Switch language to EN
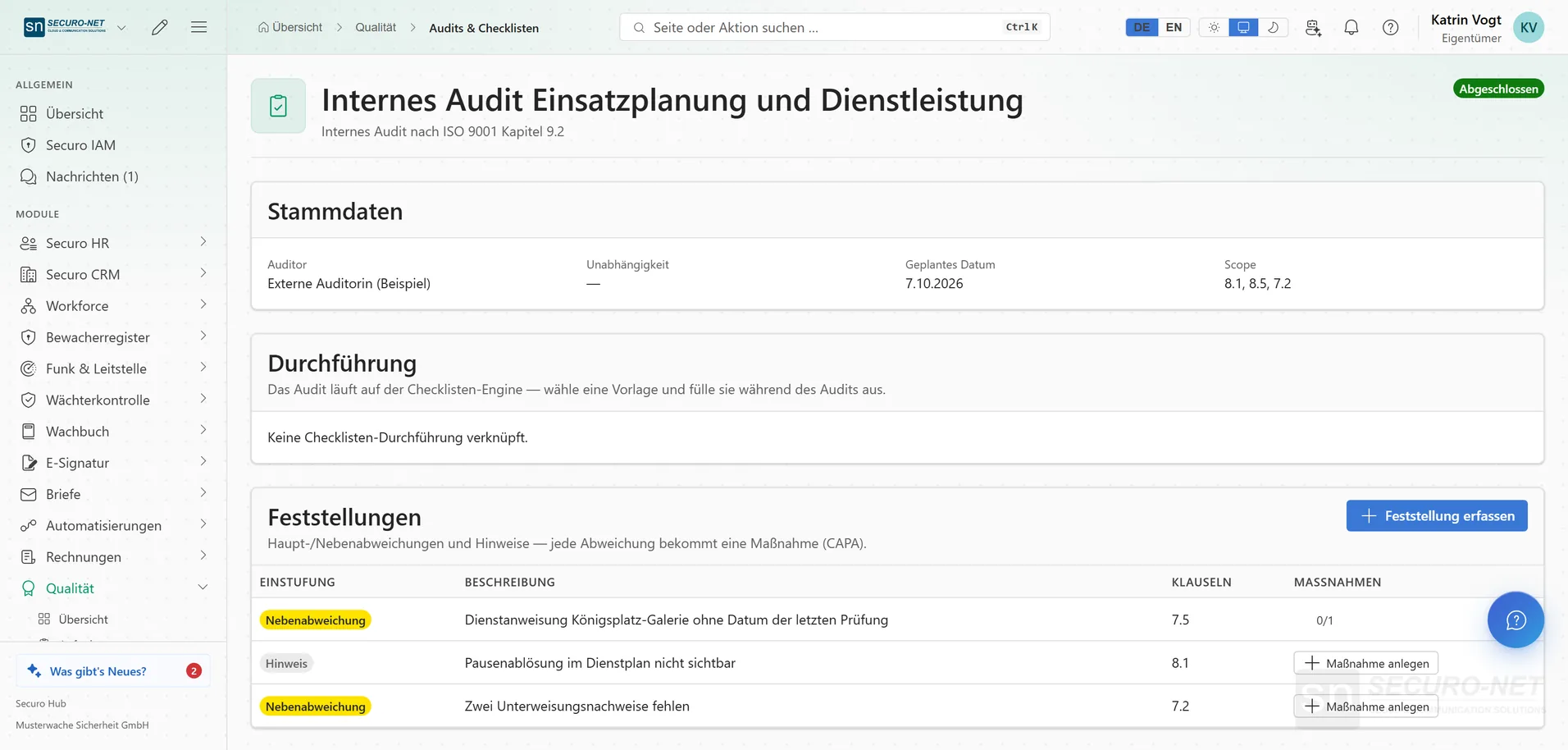The image size is (1568, 750). (1174, 27)
